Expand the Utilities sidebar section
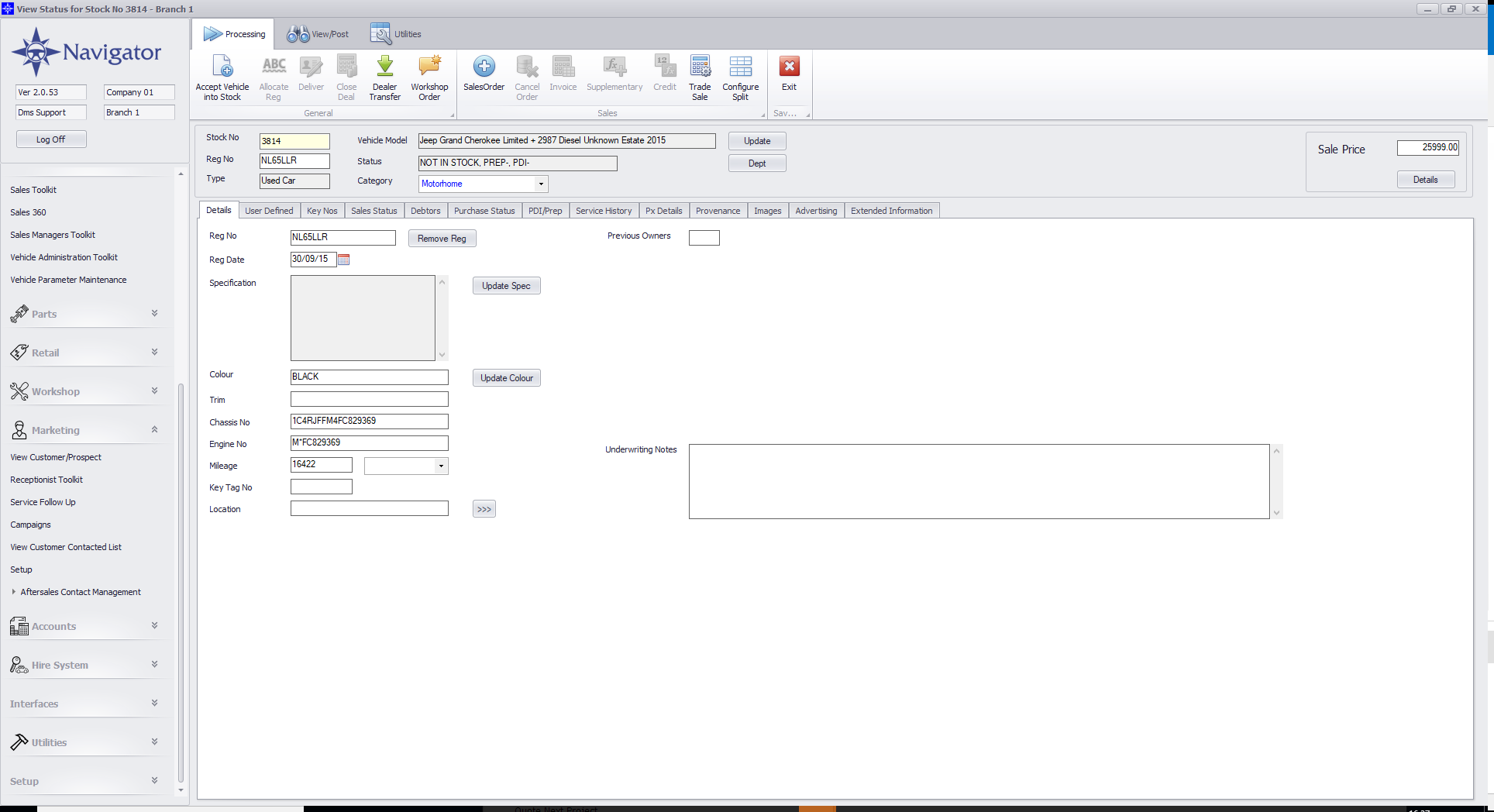Viewport: 1494px width, 812px height. 154,742
